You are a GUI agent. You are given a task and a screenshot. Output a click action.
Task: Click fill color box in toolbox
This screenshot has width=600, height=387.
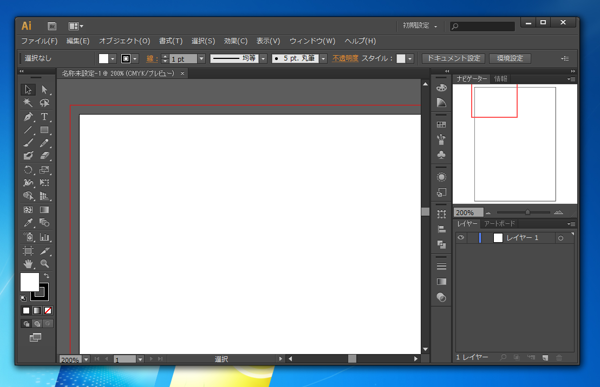tap(29, 282)
